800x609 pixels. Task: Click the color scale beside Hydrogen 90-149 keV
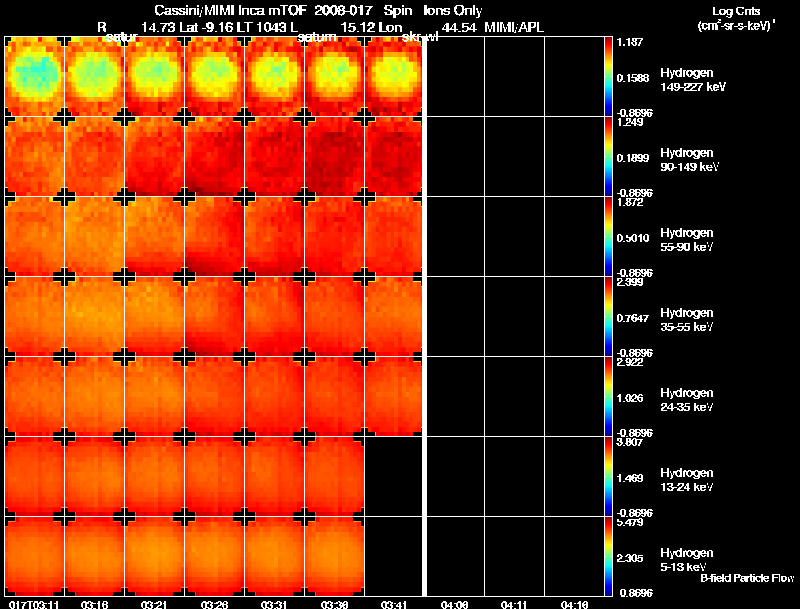pos(608,157)
